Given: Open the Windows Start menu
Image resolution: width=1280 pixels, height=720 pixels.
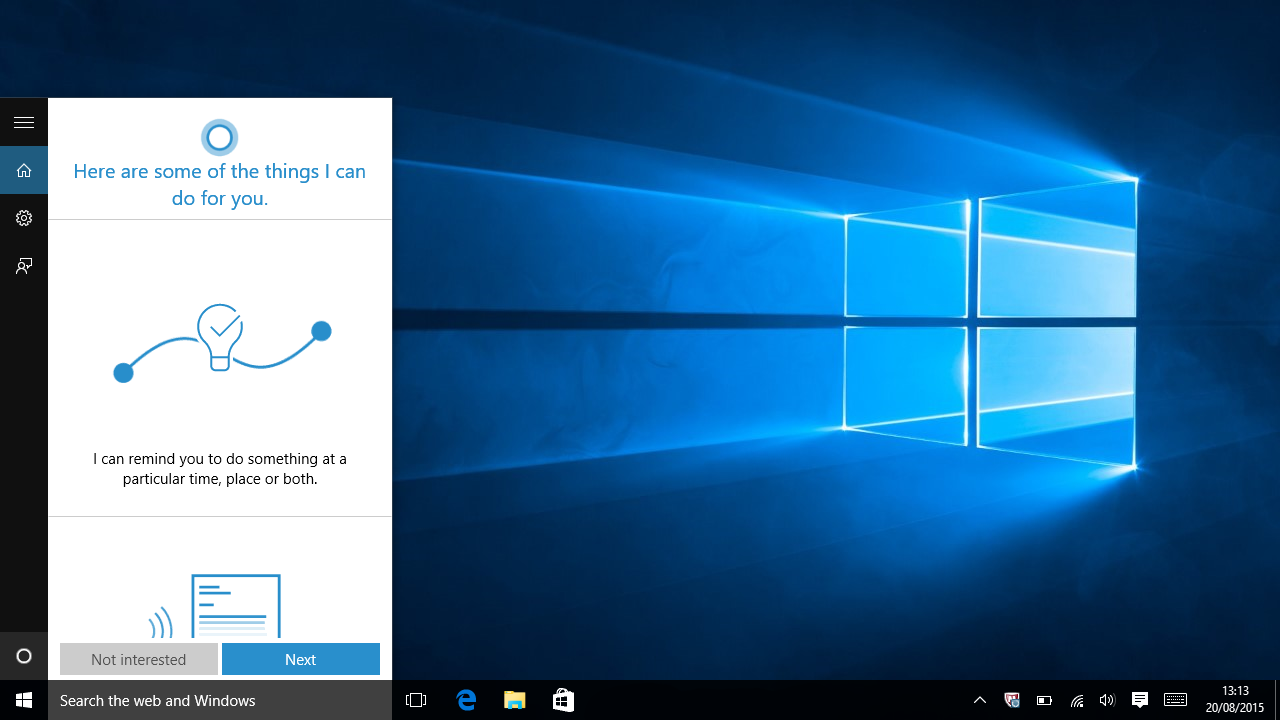Looking at the screenshot, I should [x=24, y=700].
